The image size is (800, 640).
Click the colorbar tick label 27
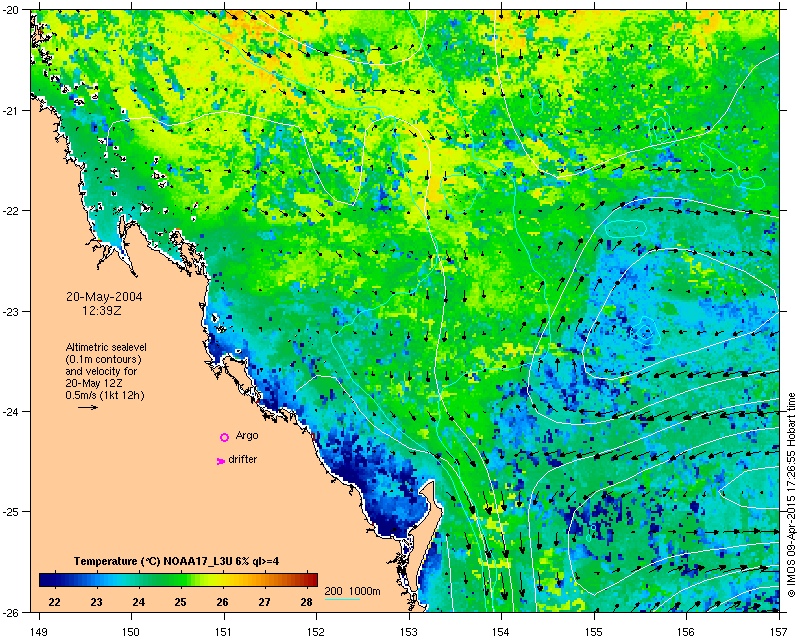[264, 602]
